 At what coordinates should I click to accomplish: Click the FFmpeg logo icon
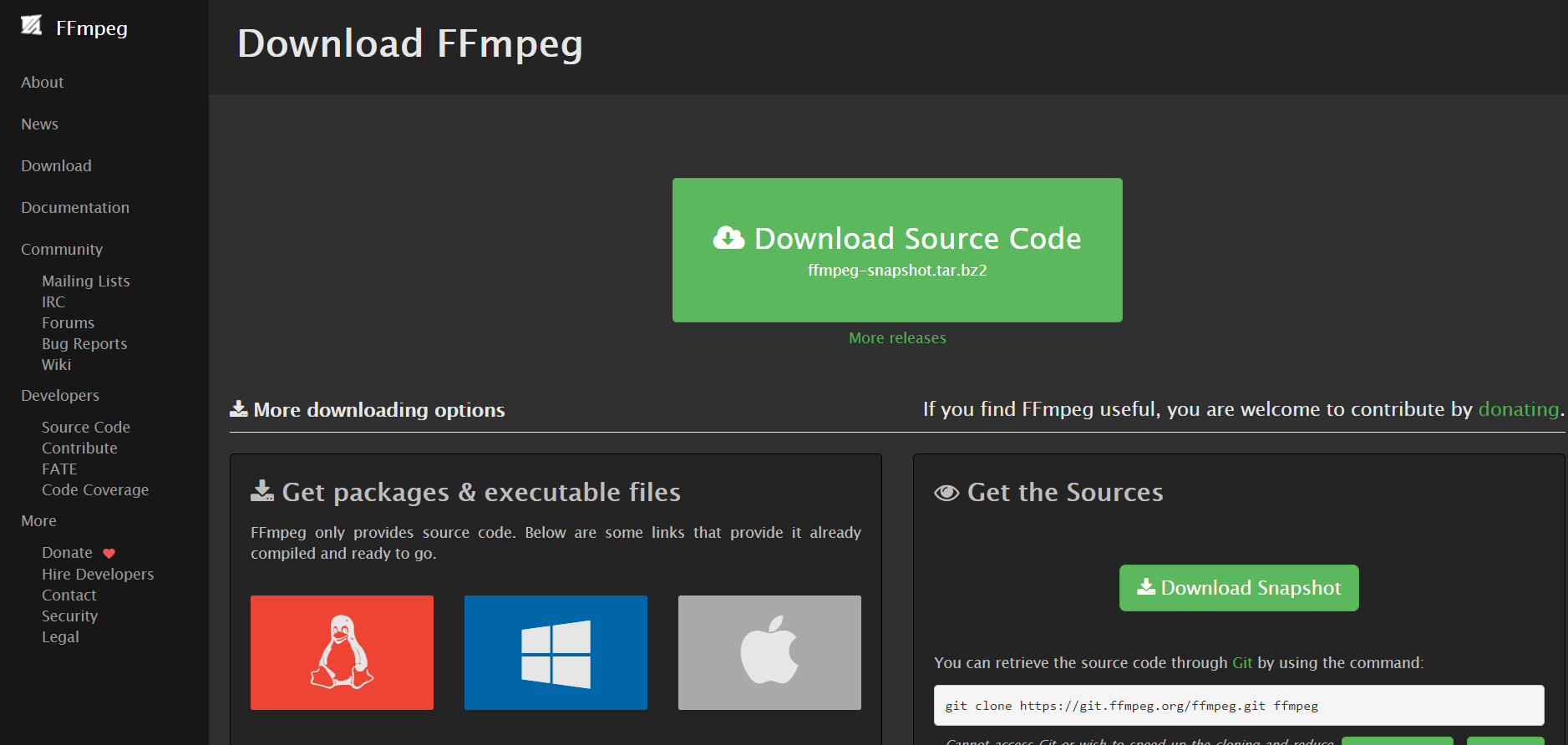click(x=31, y=26)
